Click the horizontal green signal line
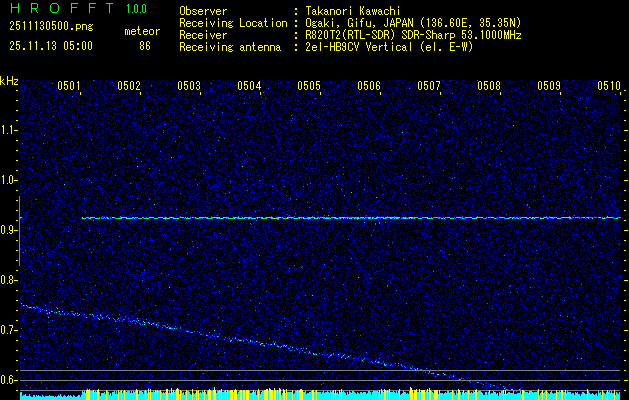This screenshot has height=400, width=629. point(350,217)
